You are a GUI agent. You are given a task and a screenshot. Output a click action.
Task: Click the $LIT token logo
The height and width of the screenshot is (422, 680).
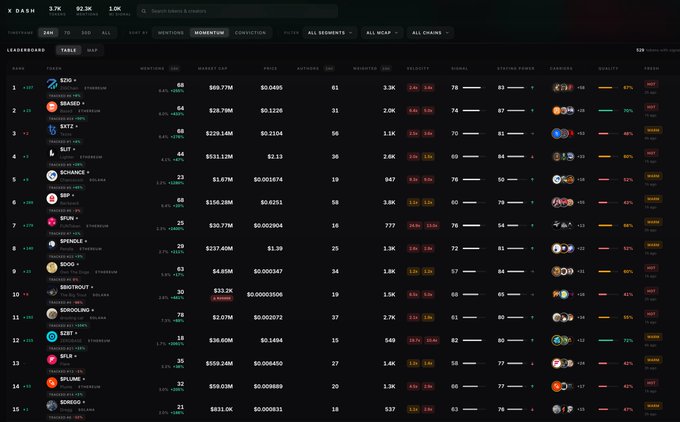(52, 153)
